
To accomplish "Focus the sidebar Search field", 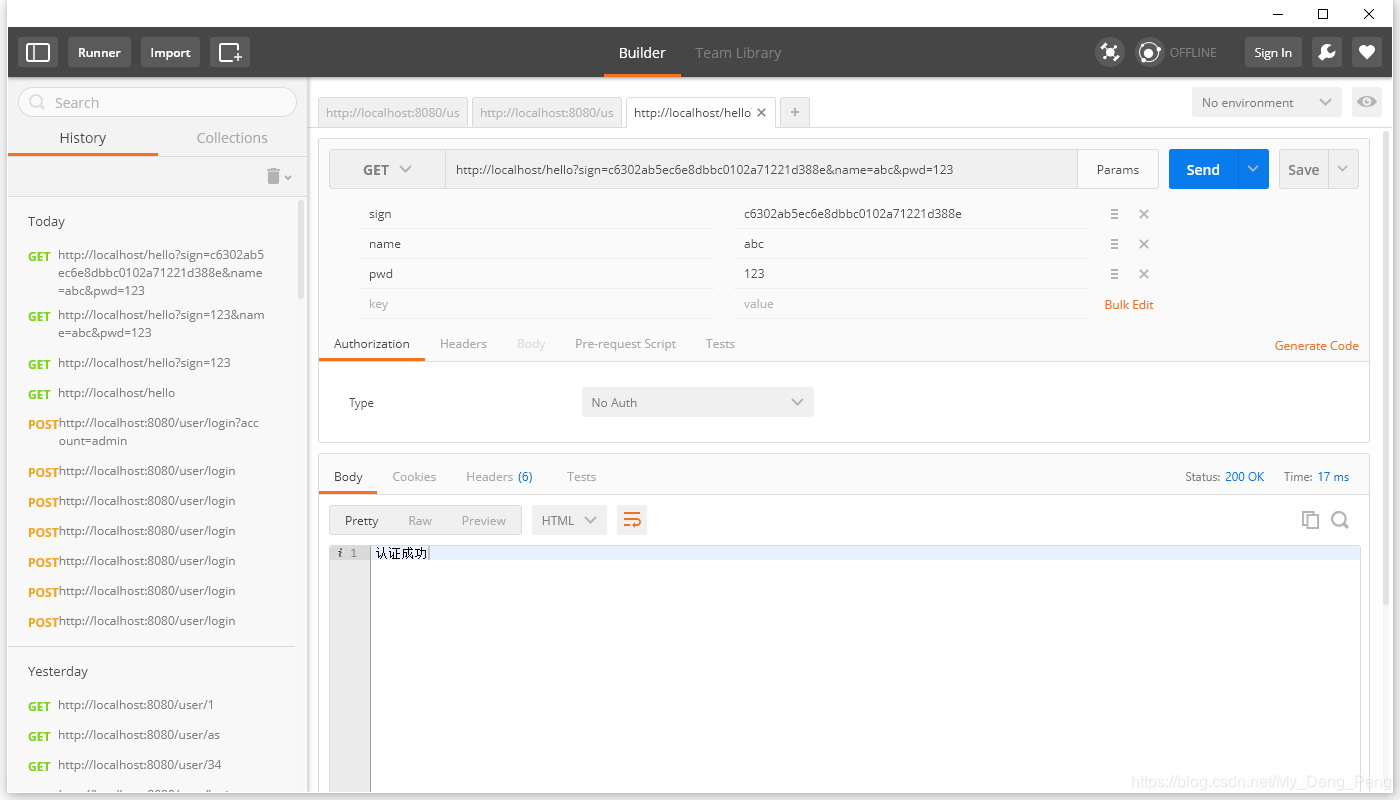I will click(x=158, y=102).
